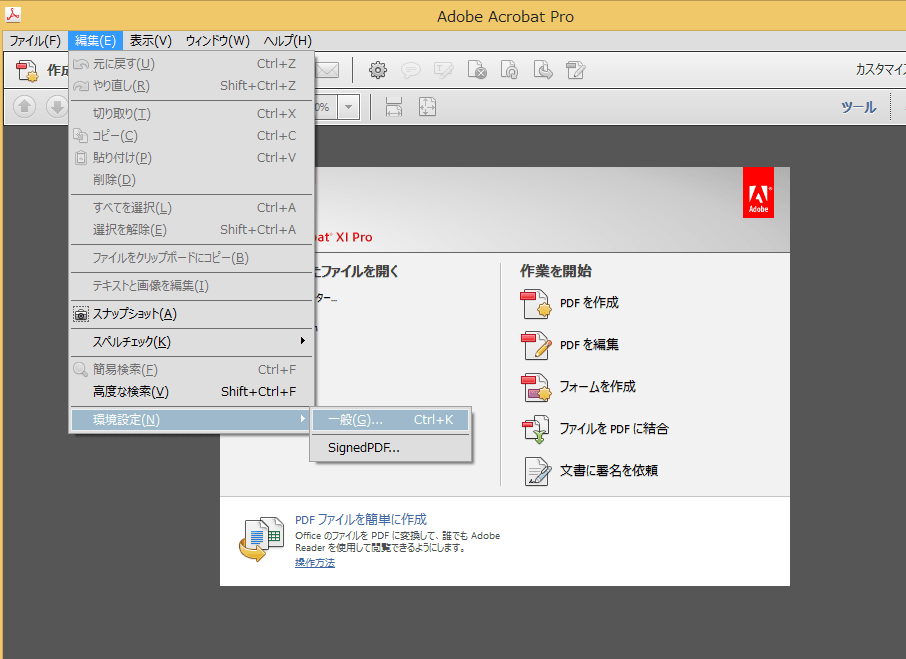Click the PDF を編集 pencil icon

[536, 345]
